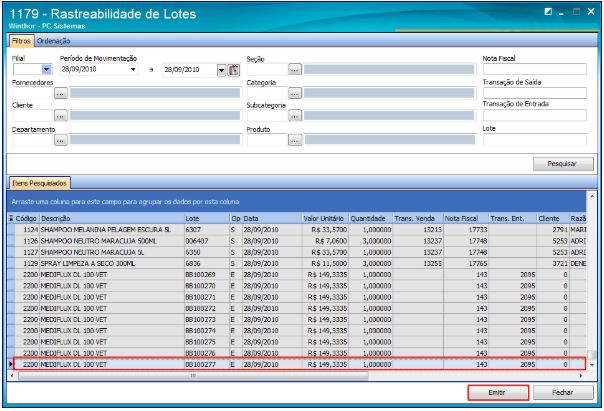This screenshot has height=411, width=604.
Task: Click the vertical scrollbar down arrow
Action: [592, 365]
